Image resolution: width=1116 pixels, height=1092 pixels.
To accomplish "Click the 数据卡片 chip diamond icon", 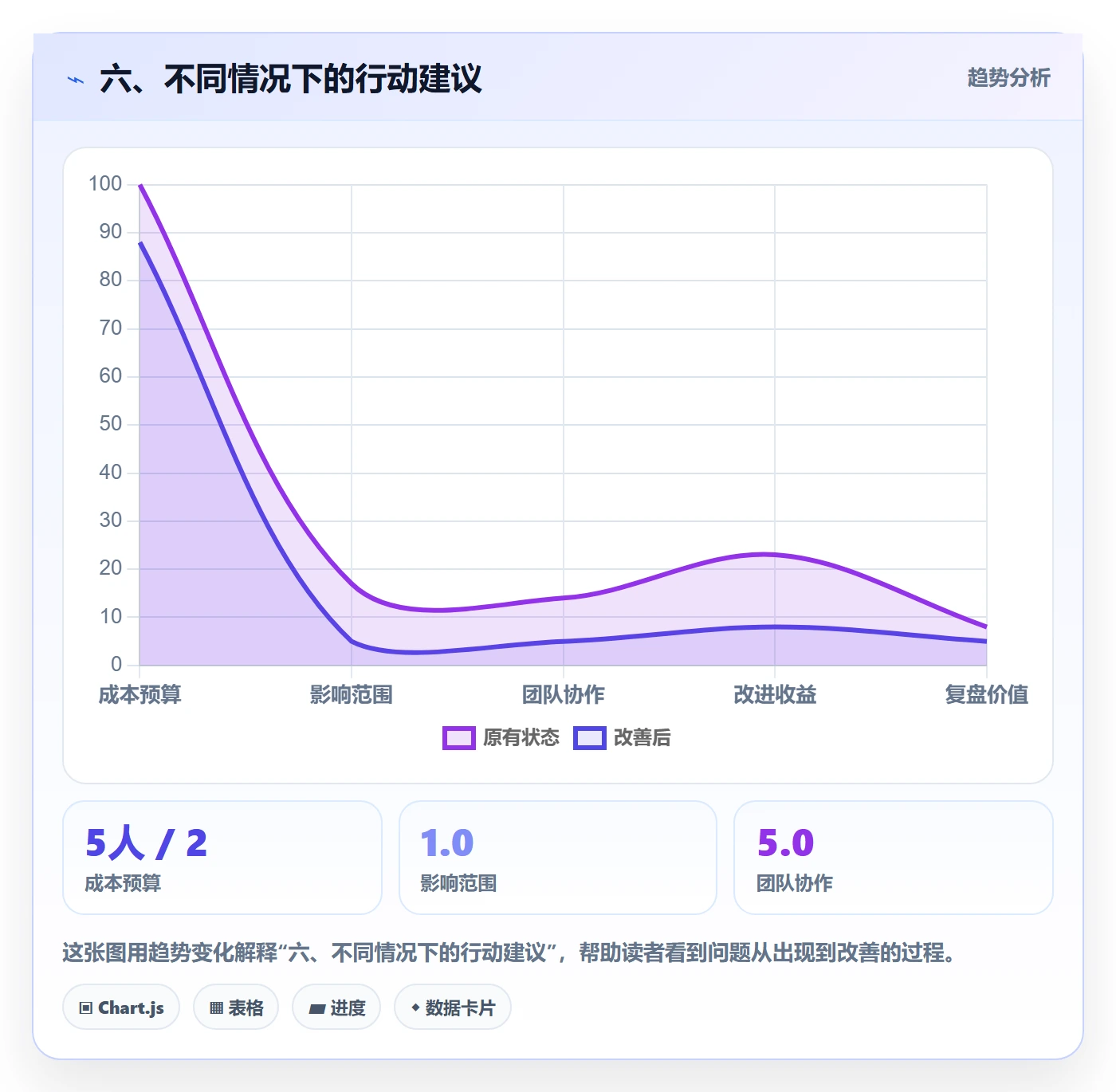I will pos(415,1008).
